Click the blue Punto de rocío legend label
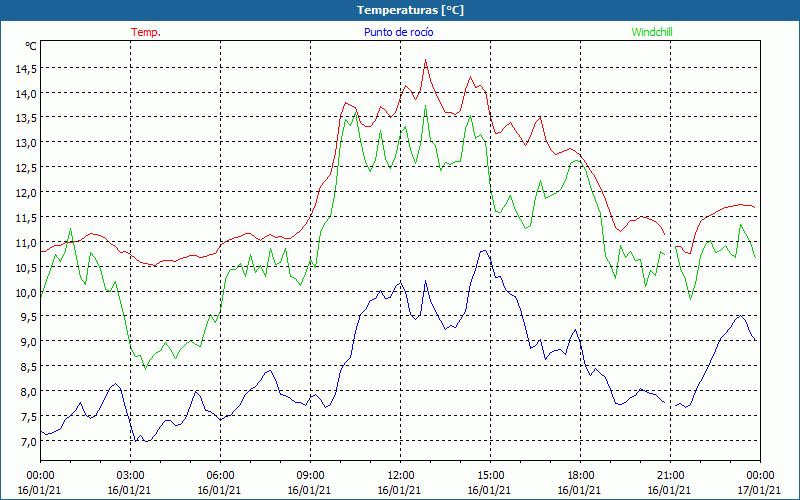The width and height of the screenshot is (800, 500). (398, 32)
